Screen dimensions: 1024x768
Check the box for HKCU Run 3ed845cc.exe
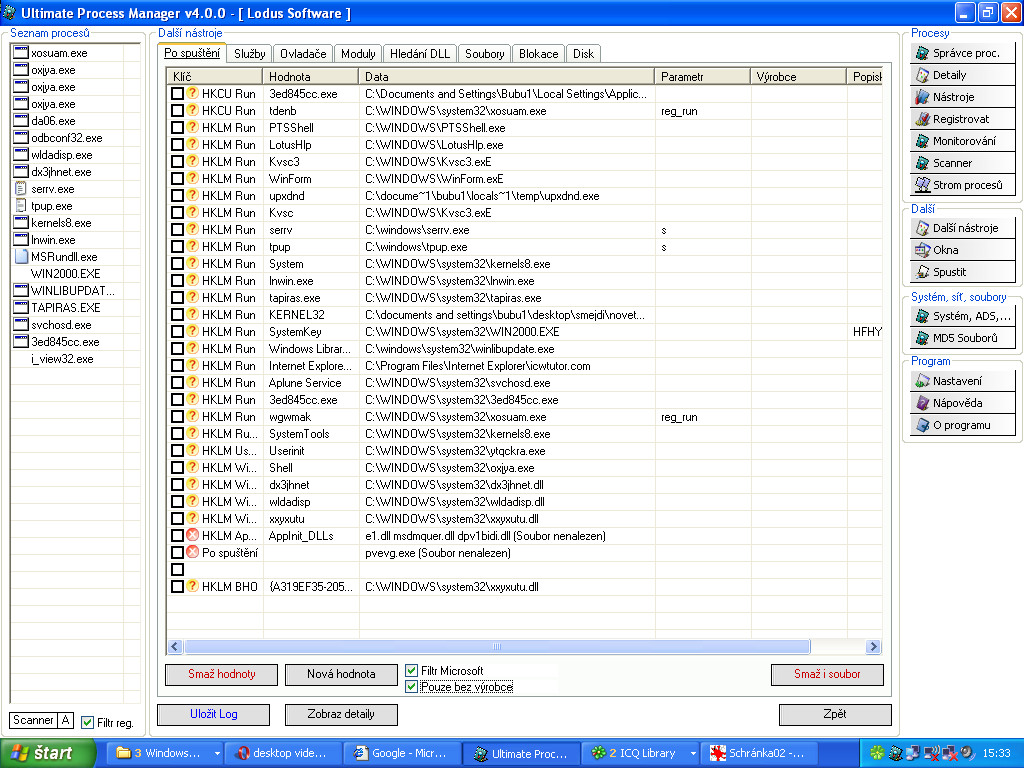pos(177,93)
